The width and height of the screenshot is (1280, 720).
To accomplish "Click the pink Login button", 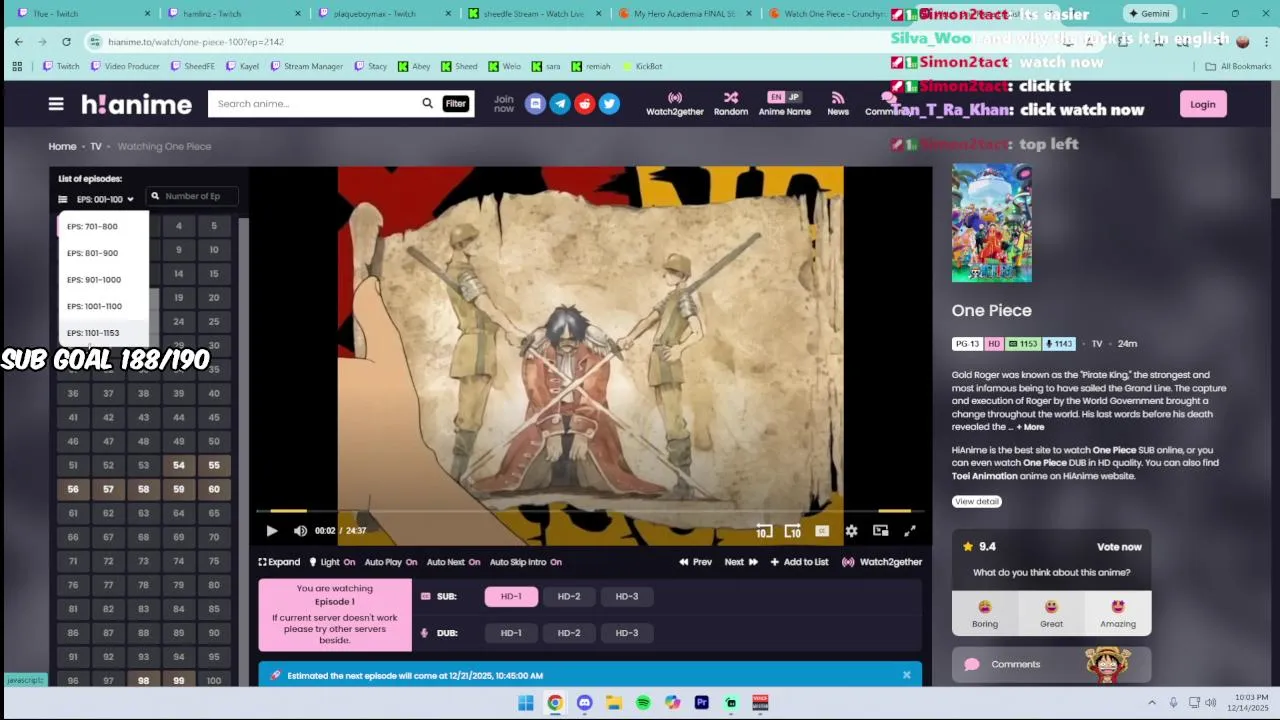I will click(x=1203, y=104).
